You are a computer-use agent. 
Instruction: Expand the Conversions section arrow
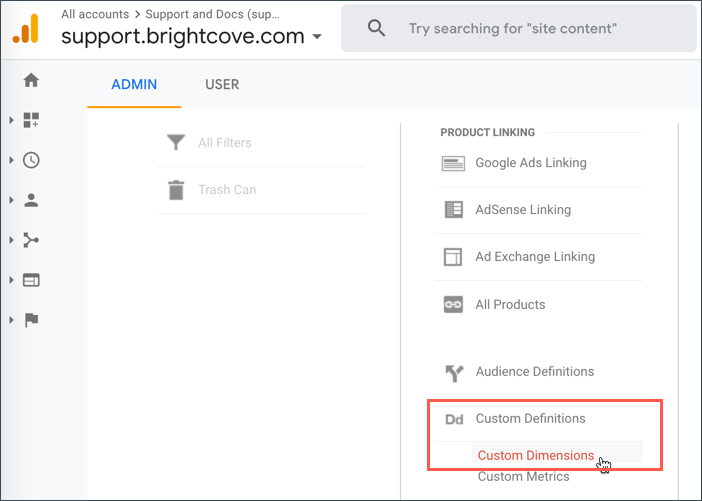[x=11, y=320]
